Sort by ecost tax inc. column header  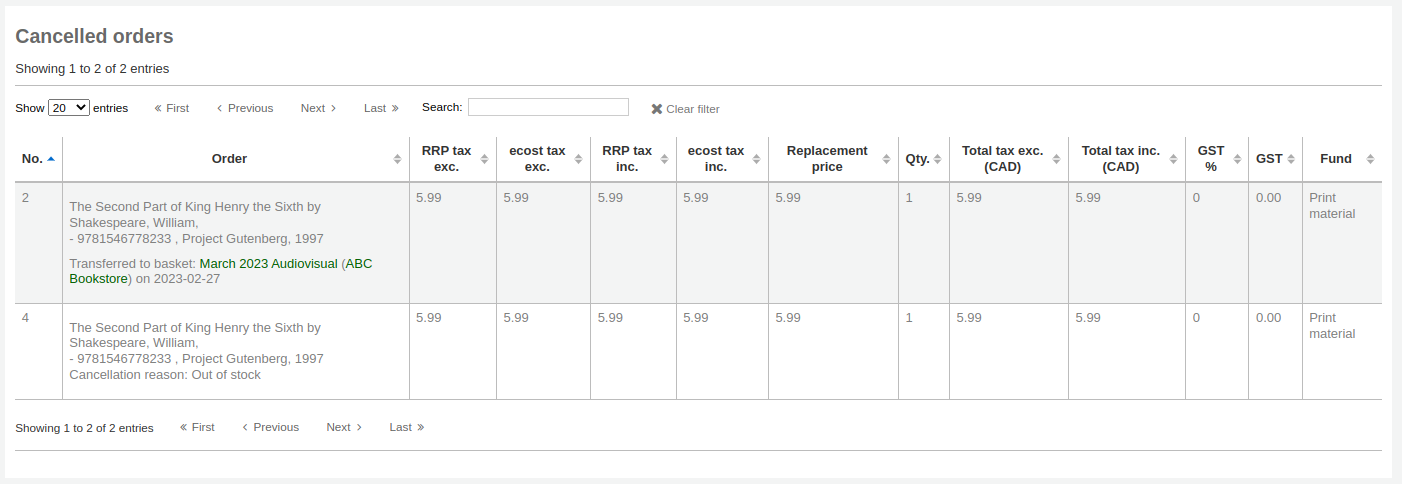click(x=715, y=158)
